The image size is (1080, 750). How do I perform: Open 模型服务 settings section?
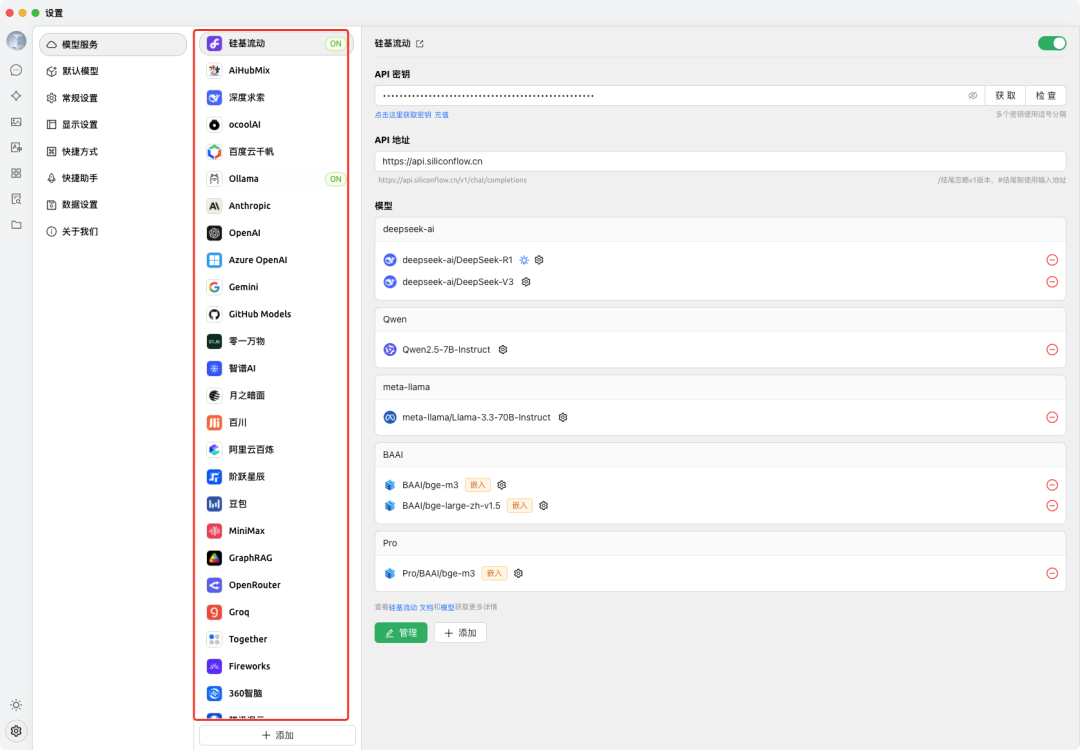[113, 44]
